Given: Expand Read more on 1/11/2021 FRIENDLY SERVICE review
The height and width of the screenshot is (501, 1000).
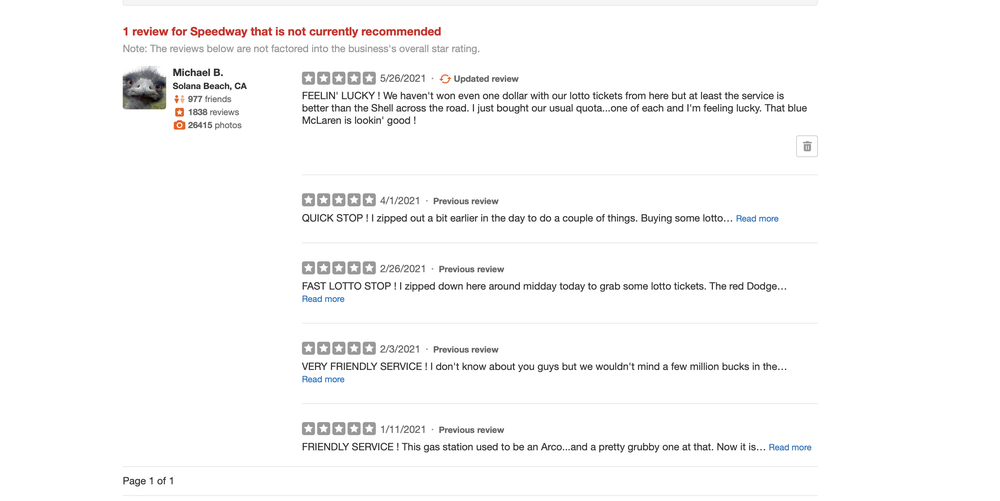Looking at the screenshot, I should pyautogui.click(x=790, y=447).
